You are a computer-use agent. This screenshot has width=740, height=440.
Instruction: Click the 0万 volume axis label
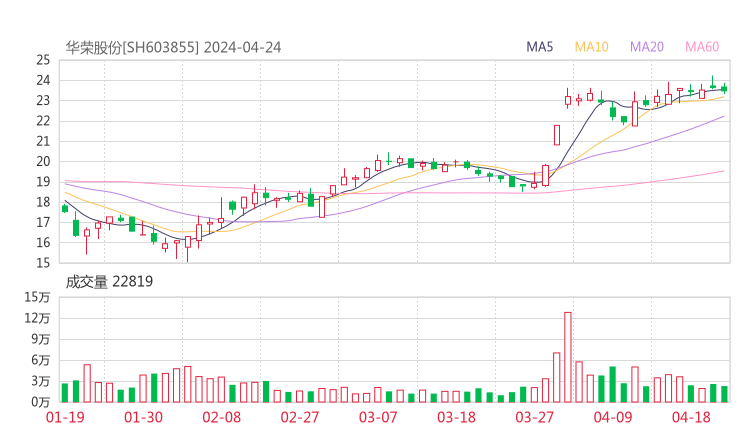41,402
